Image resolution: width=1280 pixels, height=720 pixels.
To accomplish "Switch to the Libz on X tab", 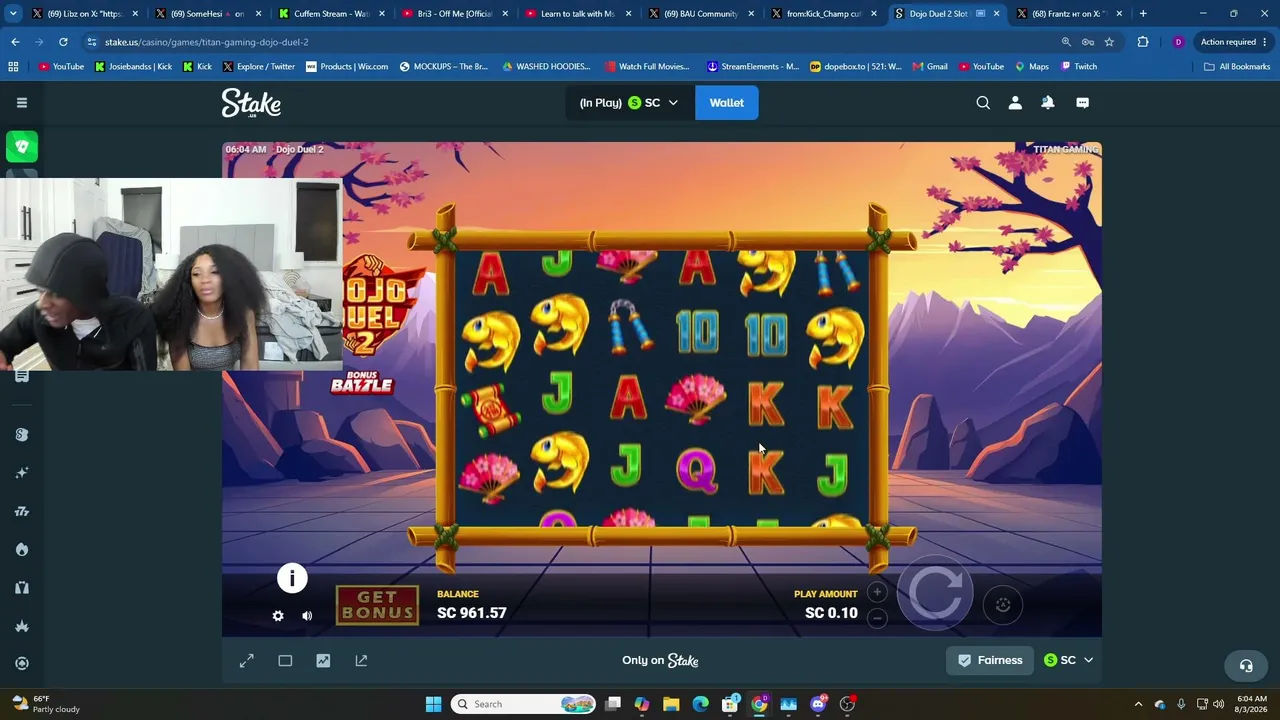I will [x=84, y=14].
